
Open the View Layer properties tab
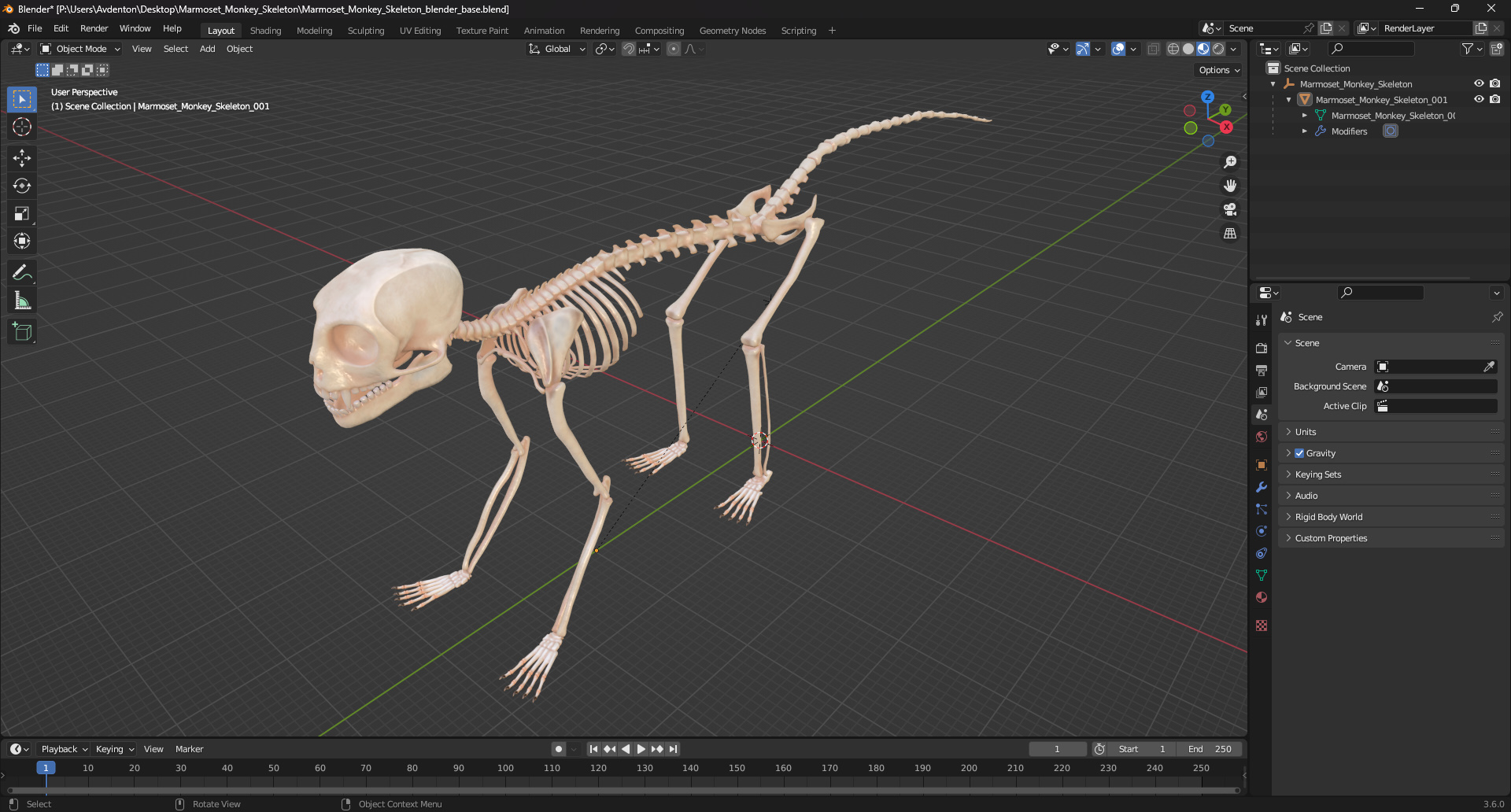[1262, 392]
